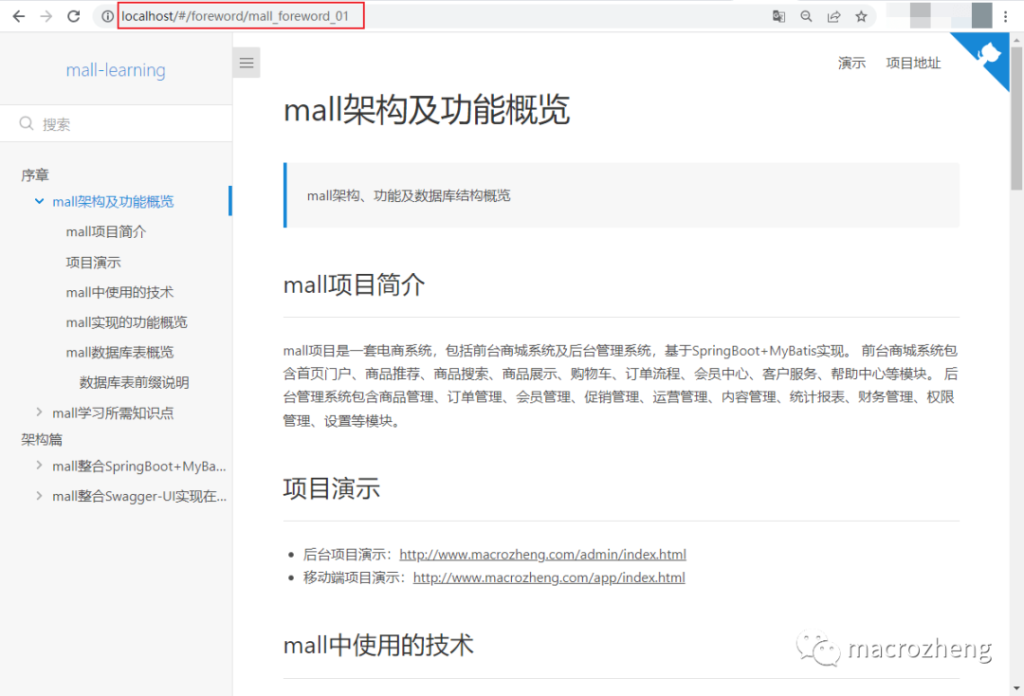
Task: Click the zoom lens icon in address bar
Action: [x=806, y=16]
